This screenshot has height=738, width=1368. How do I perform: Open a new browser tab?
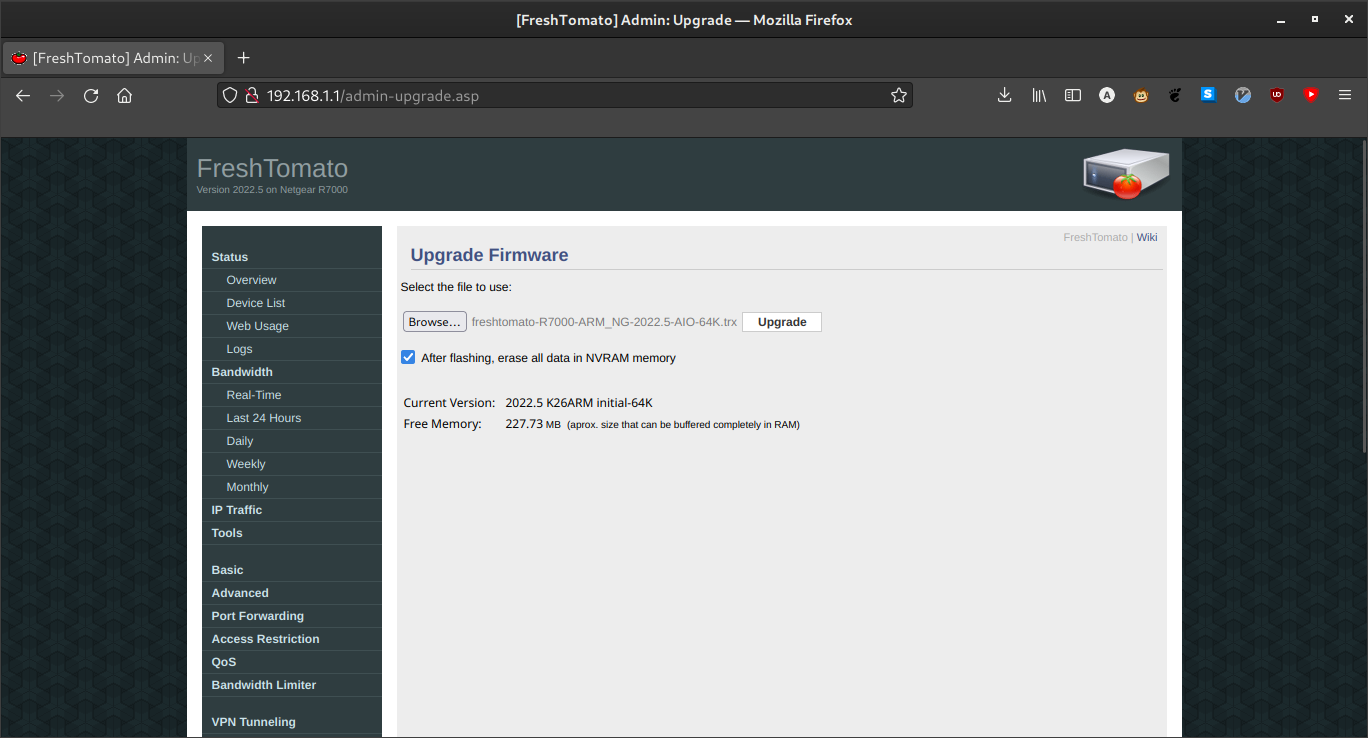(x=243, y=58)
